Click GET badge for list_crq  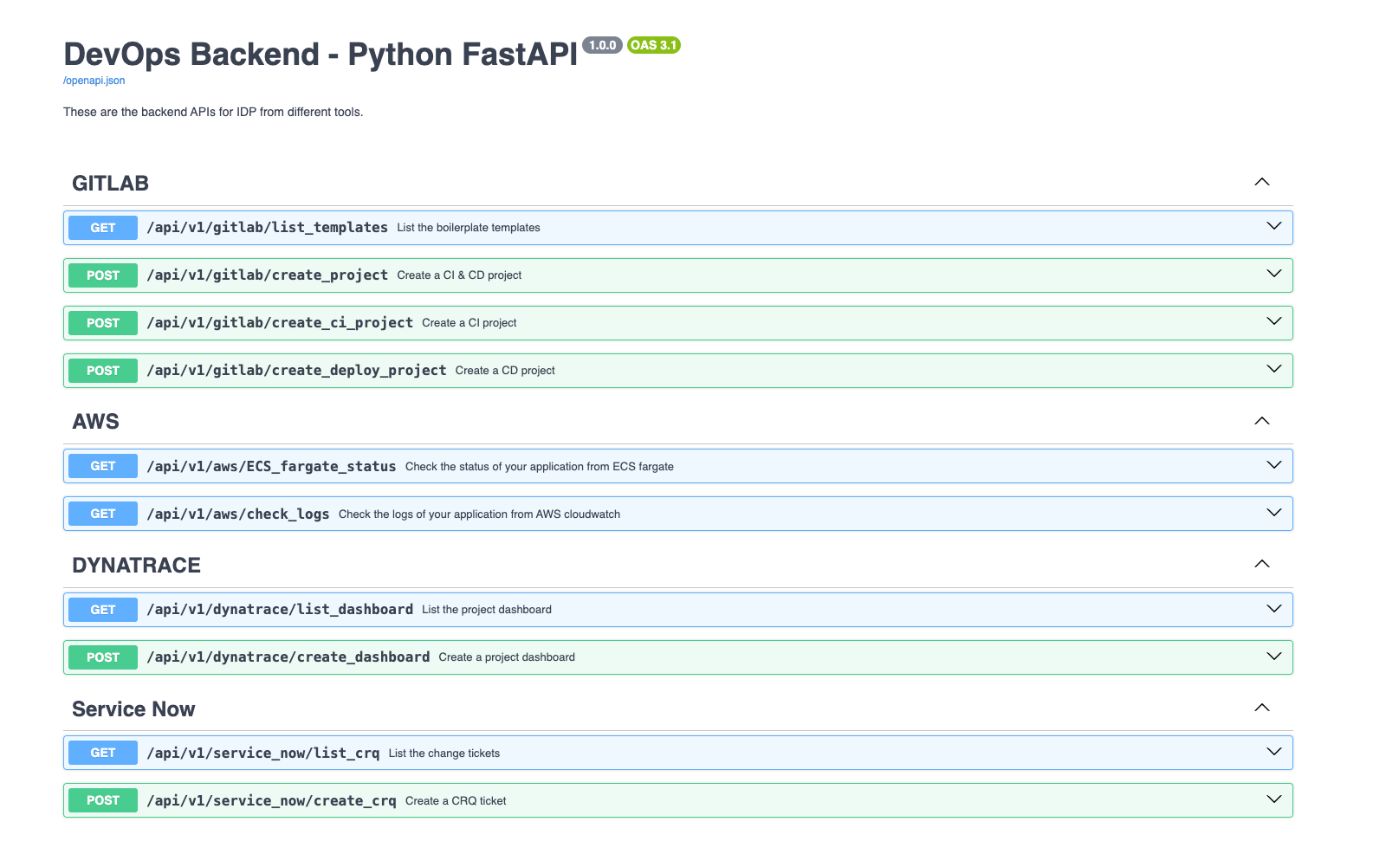pos(103,753)
